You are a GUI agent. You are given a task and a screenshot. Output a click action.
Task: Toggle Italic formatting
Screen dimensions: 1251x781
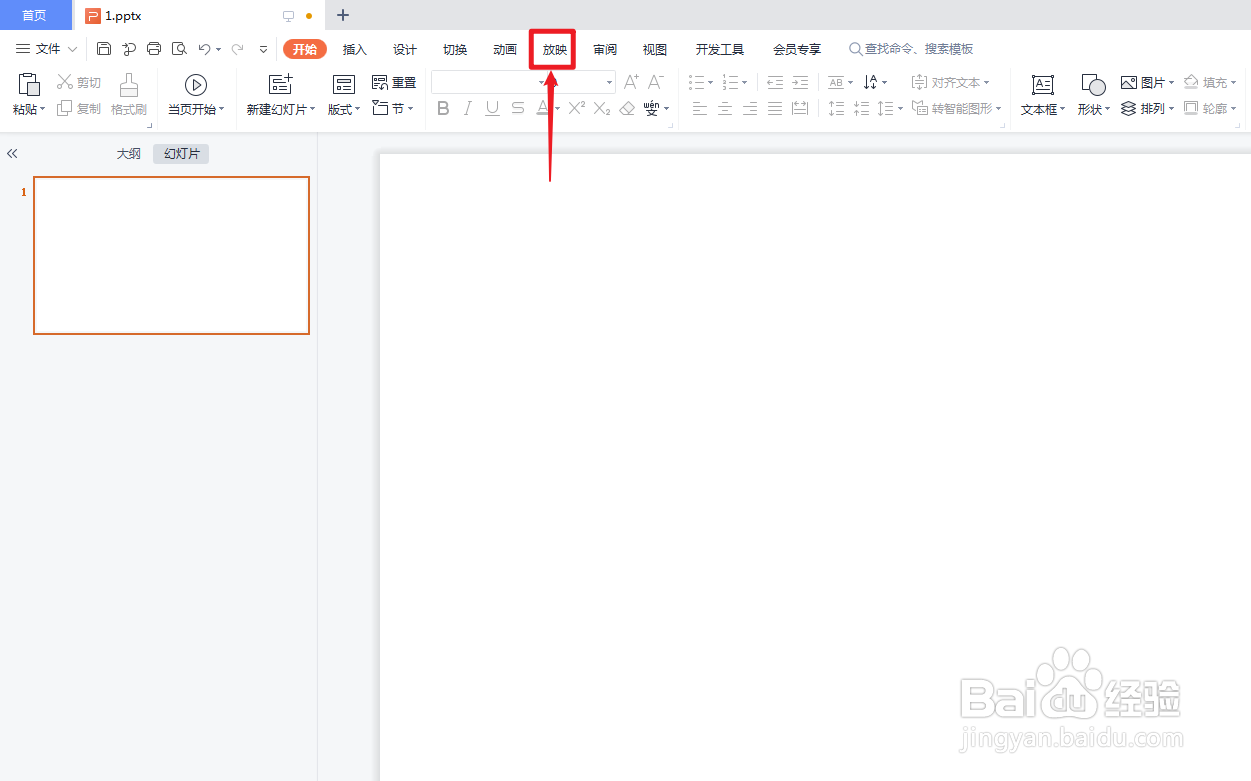(x=468, y=108)
